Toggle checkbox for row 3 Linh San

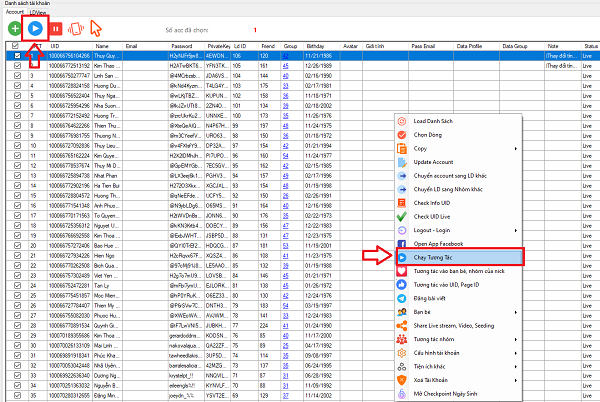(17, 76)
